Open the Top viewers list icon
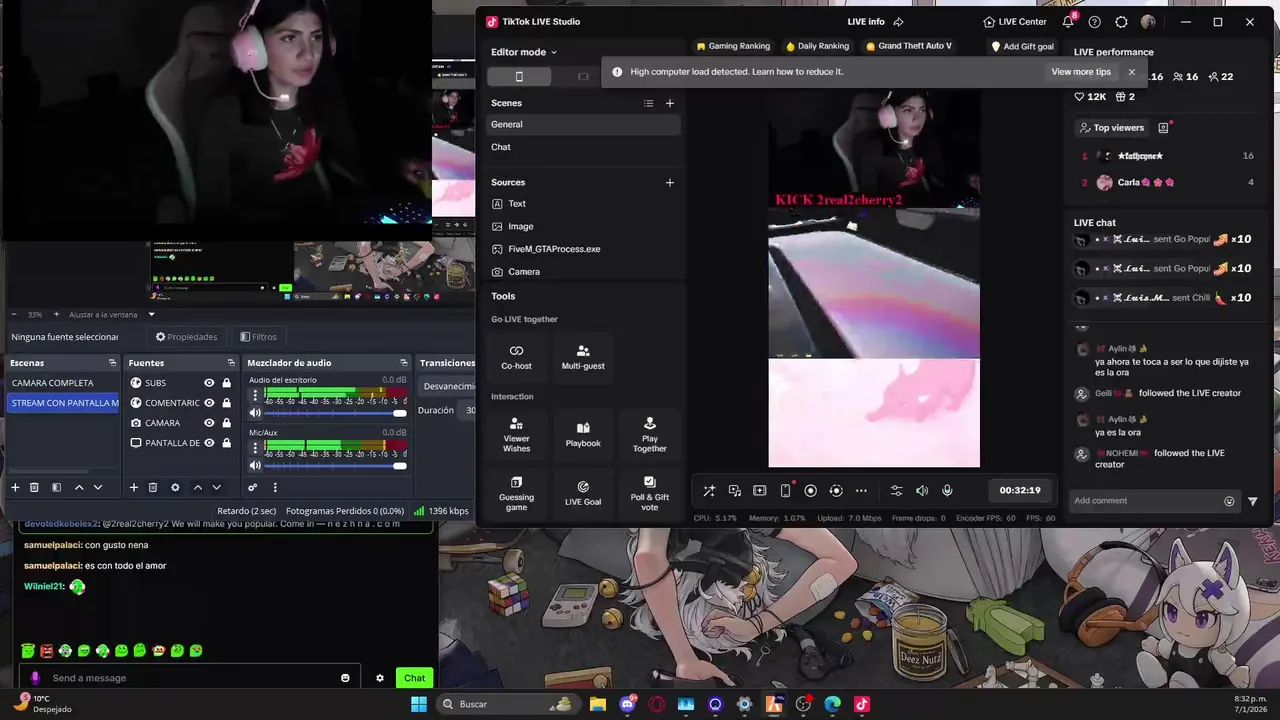 point(1163,128)
